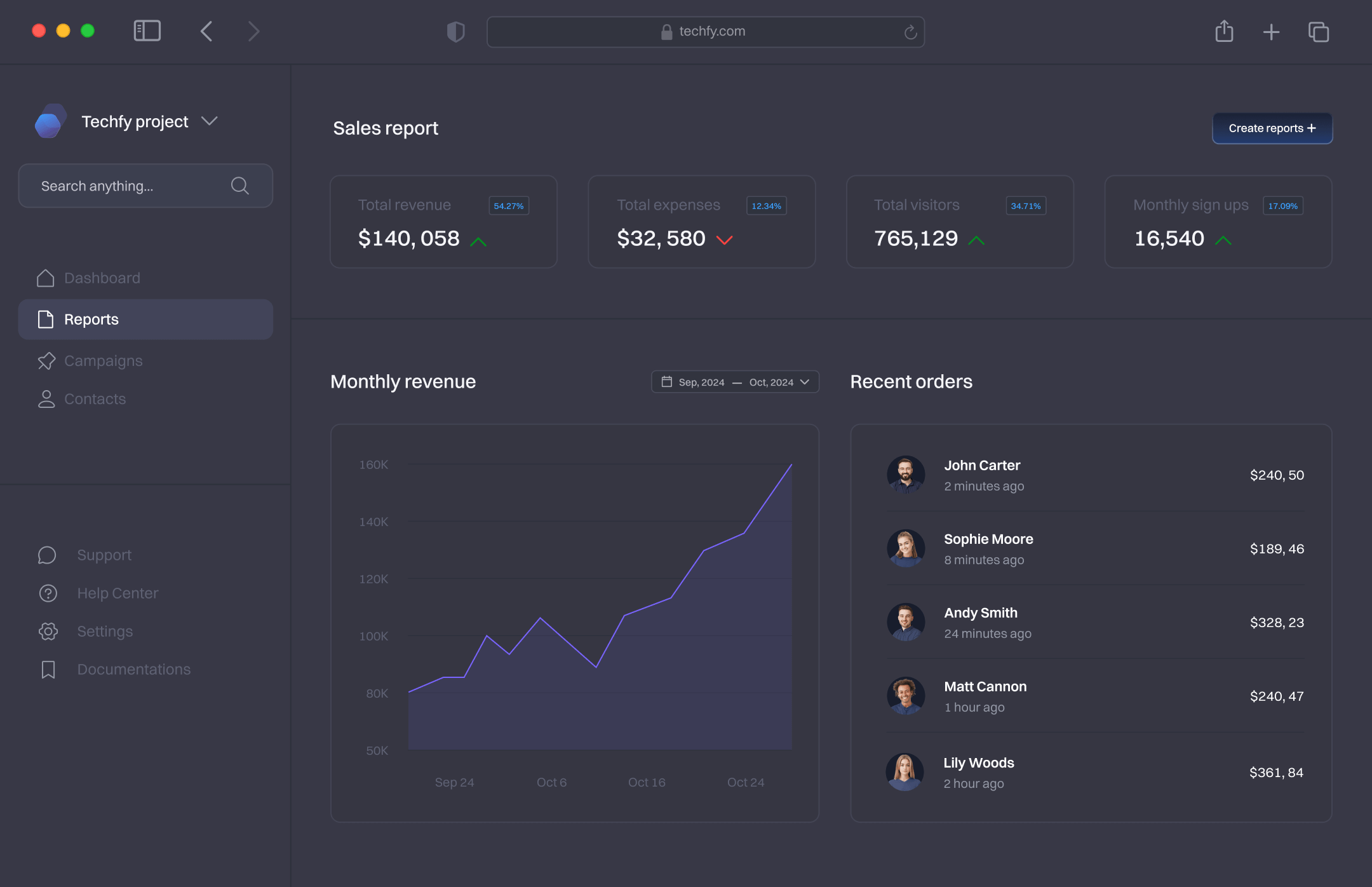Show tab overview icon

(1319, 32)
